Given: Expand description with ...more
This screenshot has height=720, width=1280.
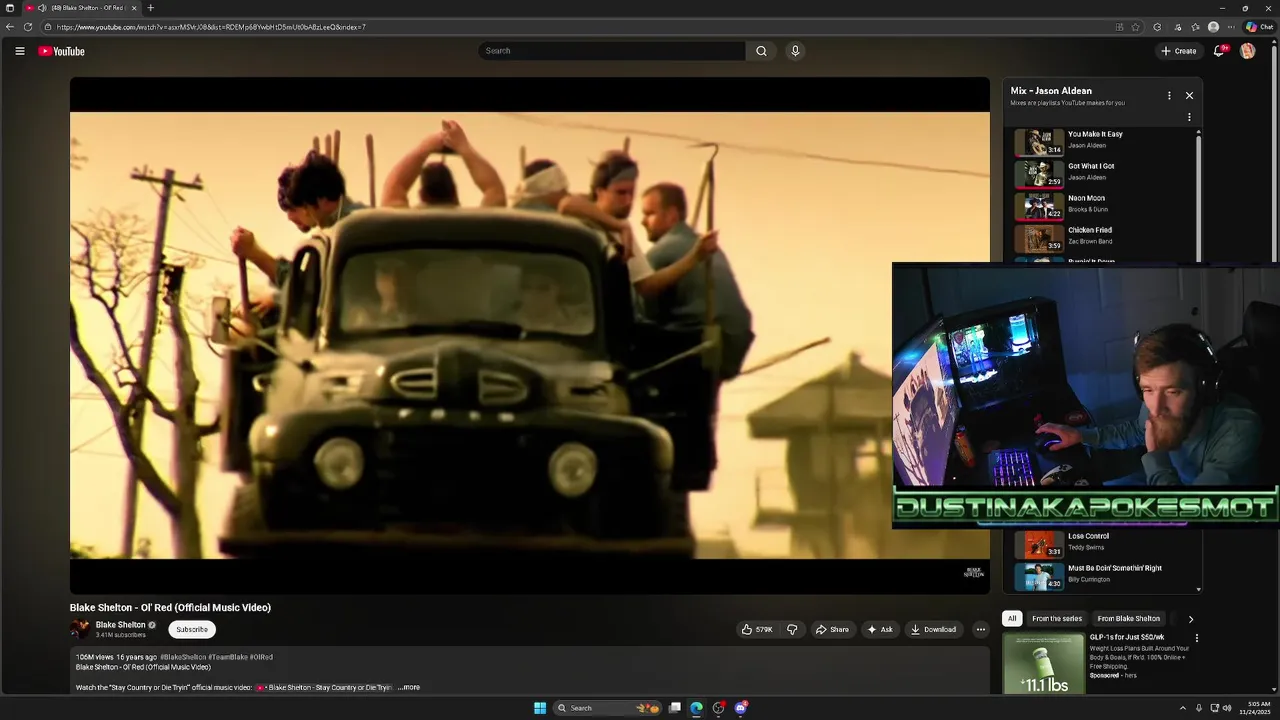Looking at the screenshot, I should pos(408,687).
